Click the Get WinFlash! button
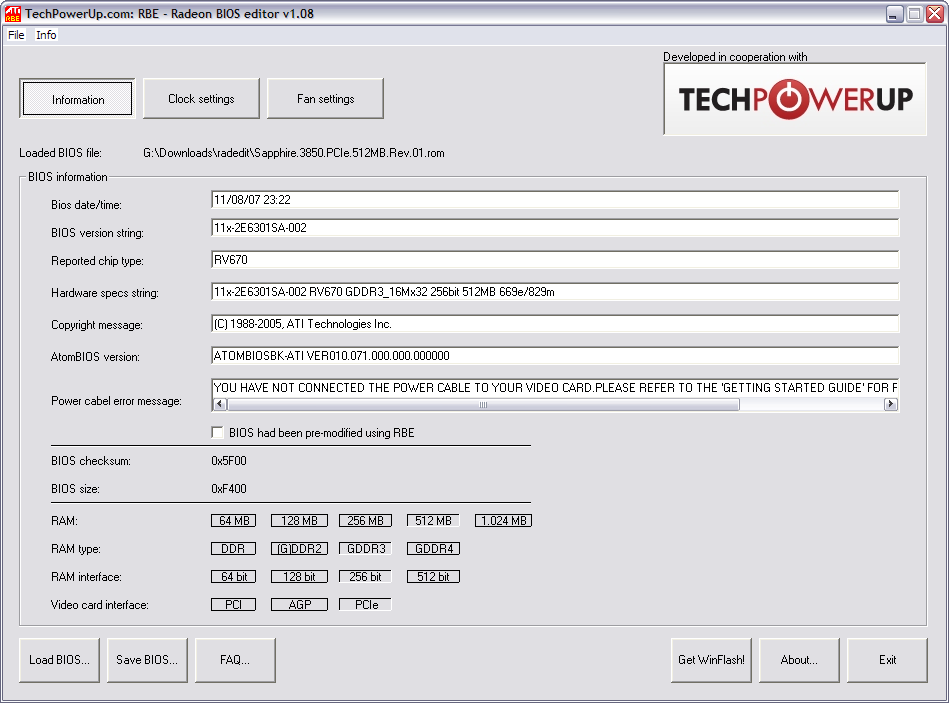 [711, 660]
